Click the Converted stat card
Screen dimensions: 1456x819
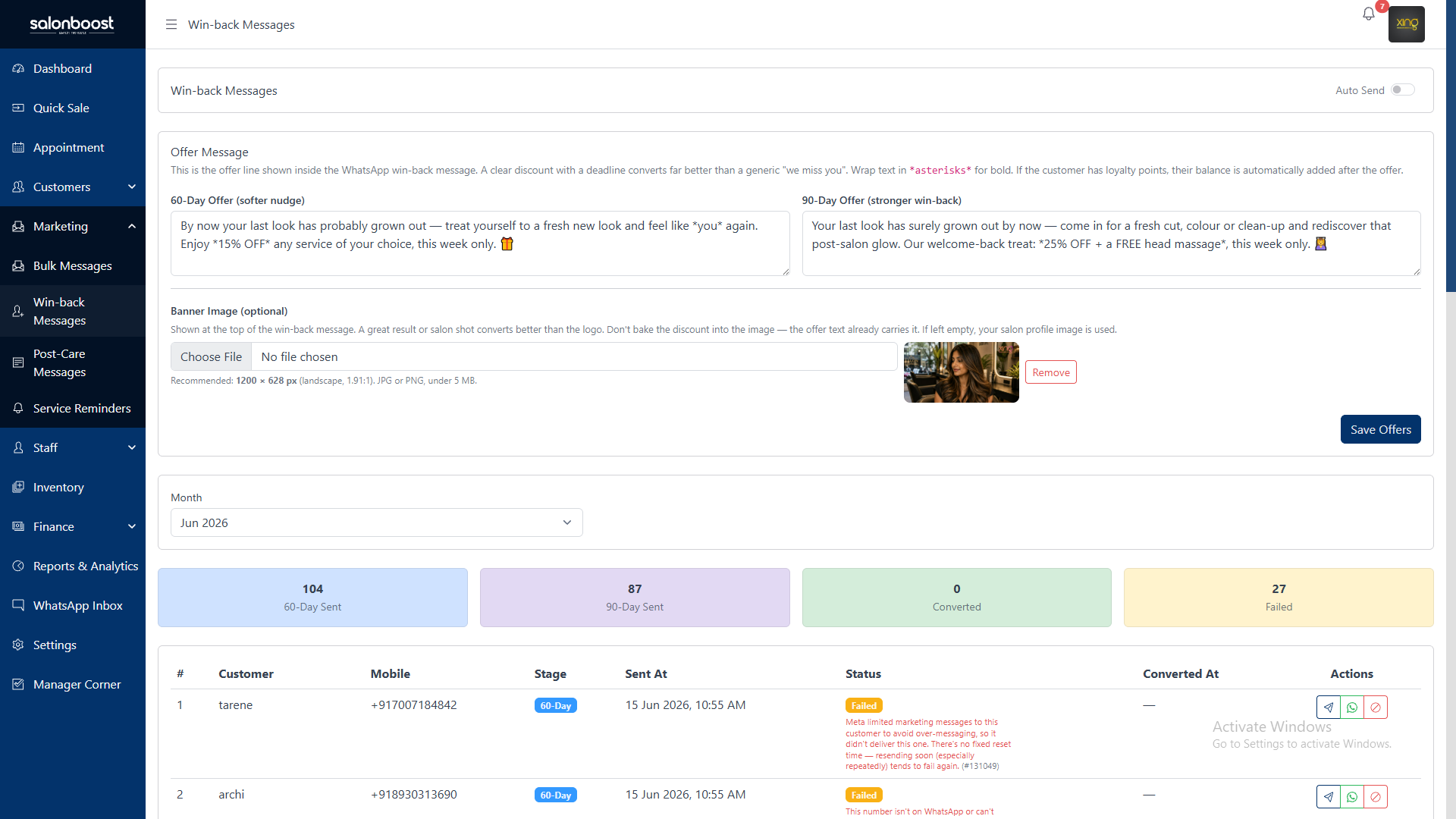click(956, 598)
